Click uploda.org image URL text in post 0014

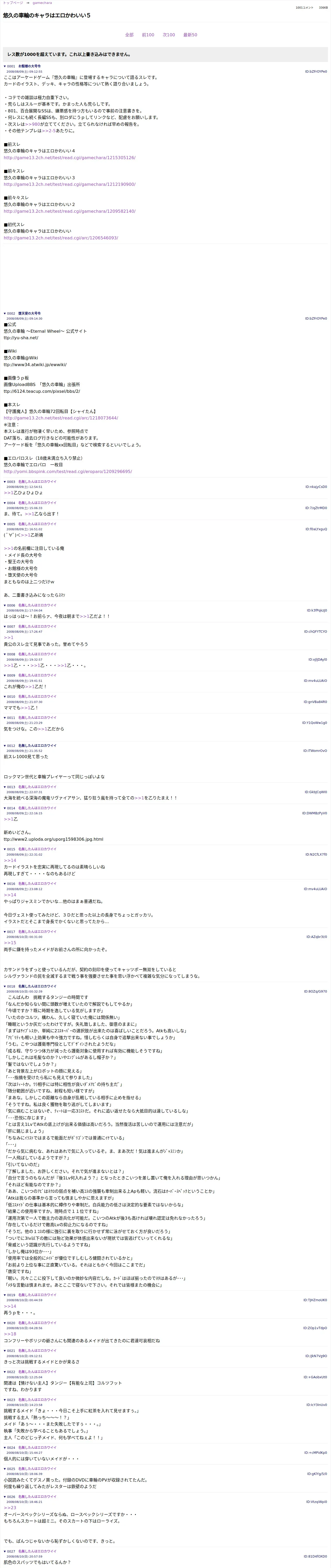pyautogui.click(x=53, y=839)
